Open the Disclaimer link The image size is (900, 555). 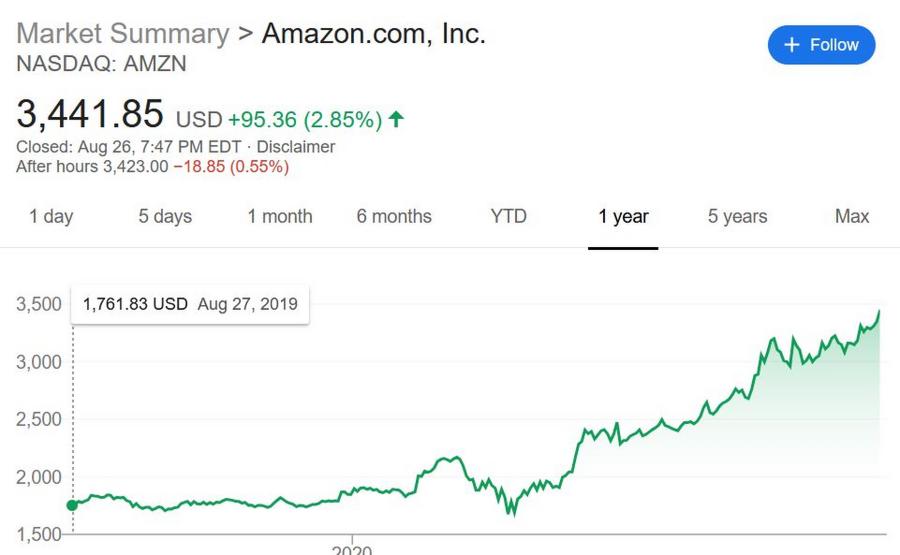point(296,147)
